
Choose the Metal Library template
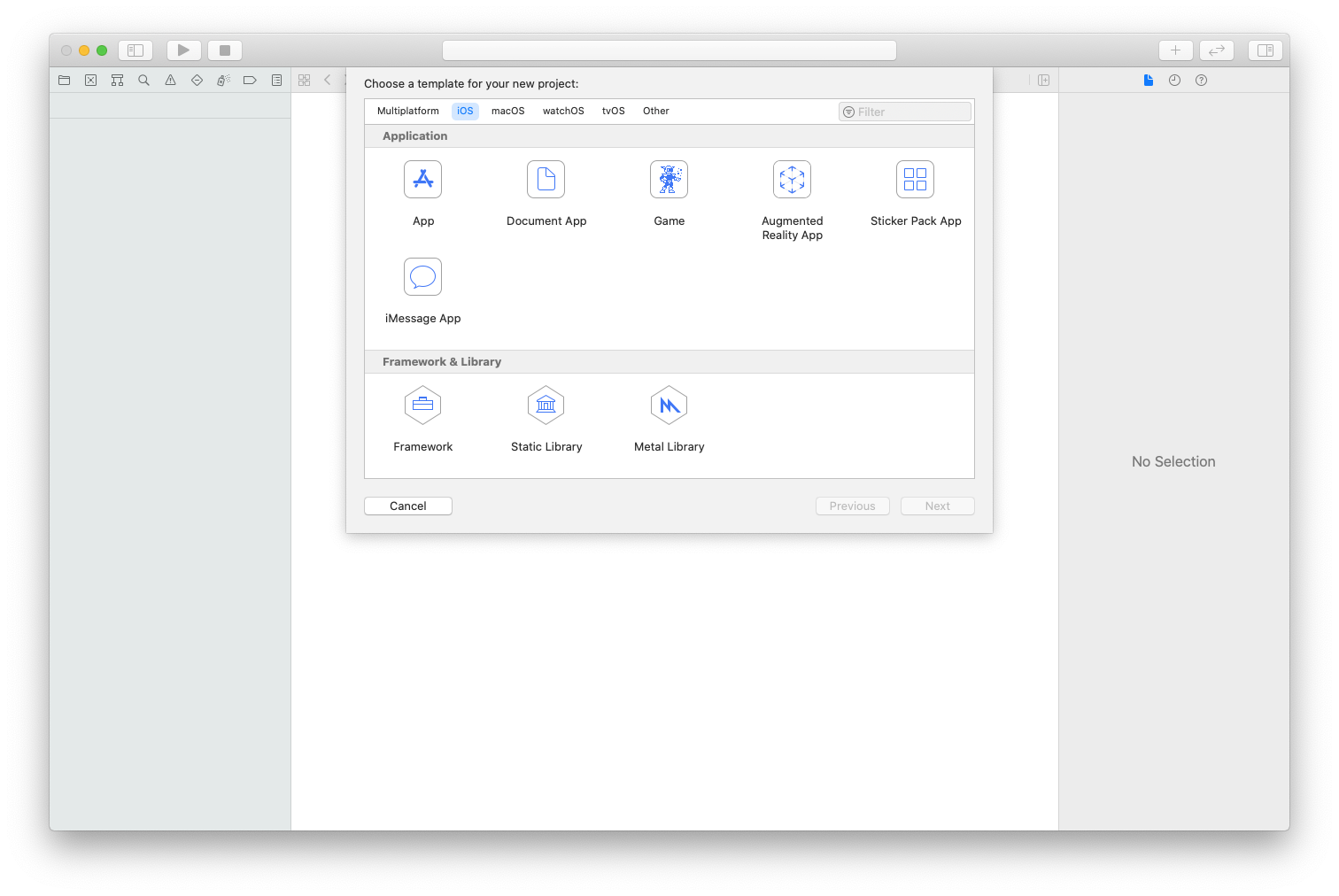669,420
